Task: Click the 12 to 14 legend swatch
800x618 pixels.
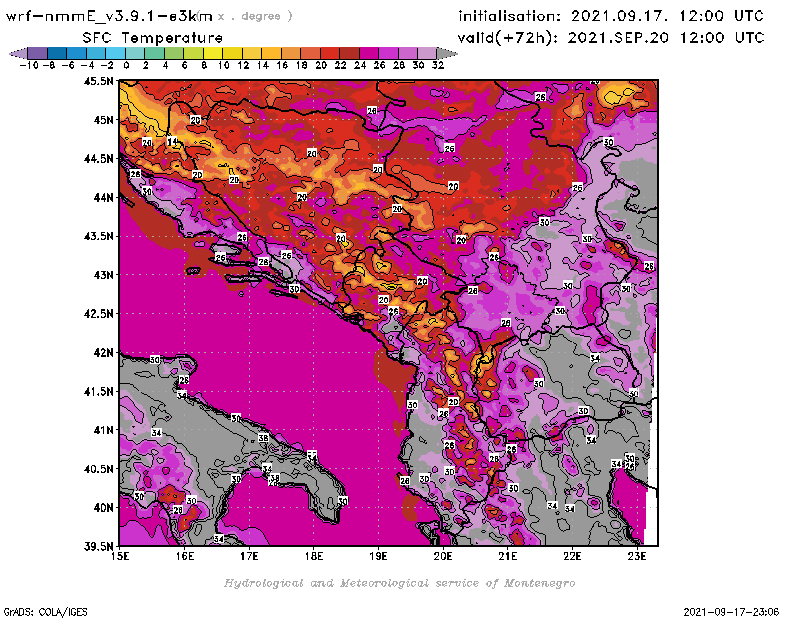Action: coord(252,54)
